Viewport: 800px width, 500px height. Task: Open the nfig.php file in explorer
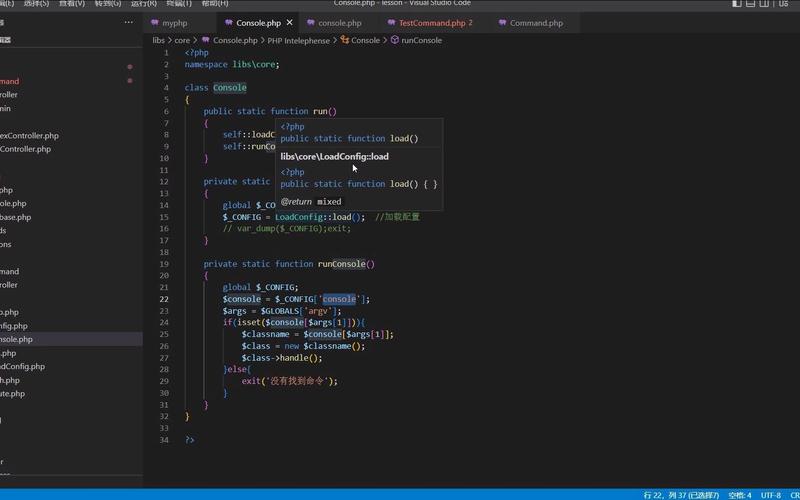(14, 326)
